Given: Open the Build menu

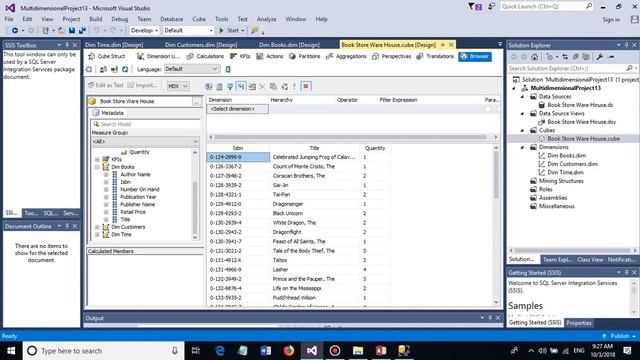Looking at the screenshot, I should (96, 19).
